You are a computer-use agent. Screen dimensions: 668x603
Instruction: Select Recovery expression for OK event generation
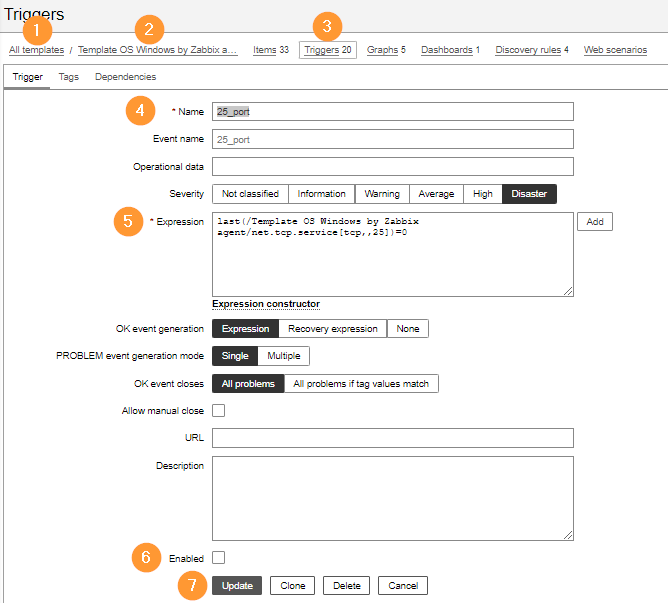333,329
